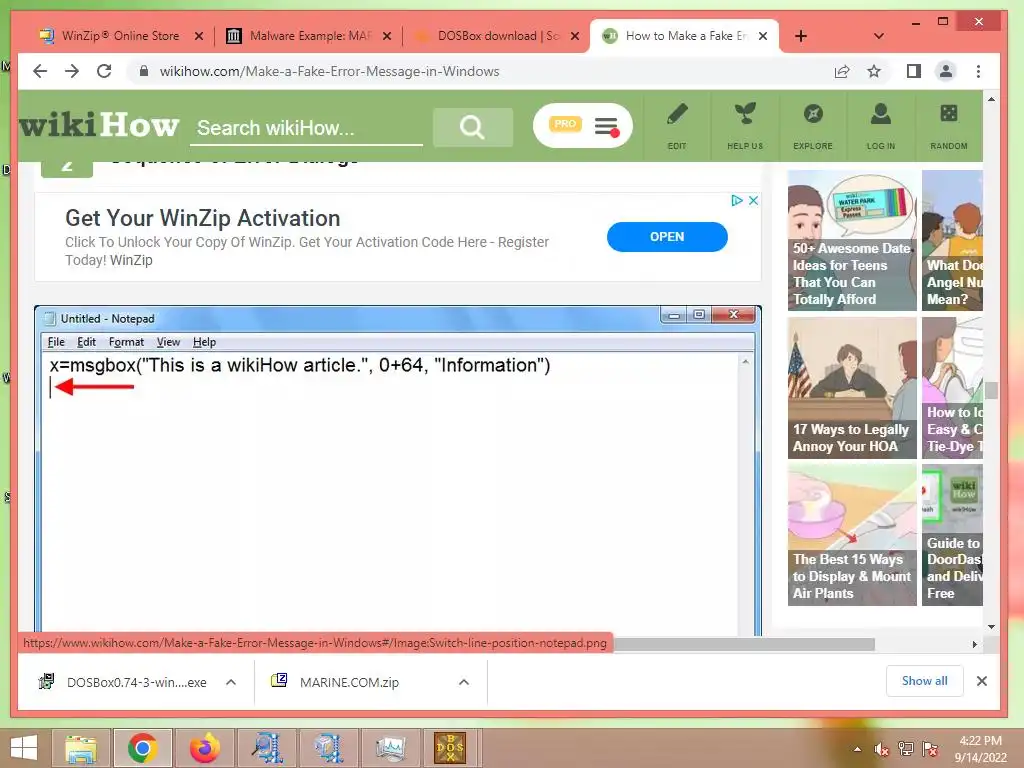Open Chrome three-dot menu
The width and height of the screenshot is (1024, 768).
click(978, 71)
